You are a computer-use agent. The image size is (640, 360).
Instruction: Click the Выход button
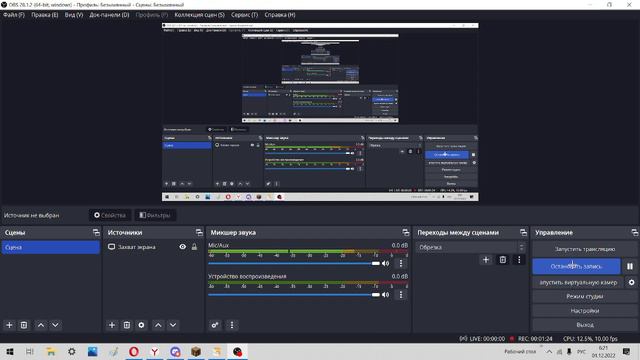[584, 325]
